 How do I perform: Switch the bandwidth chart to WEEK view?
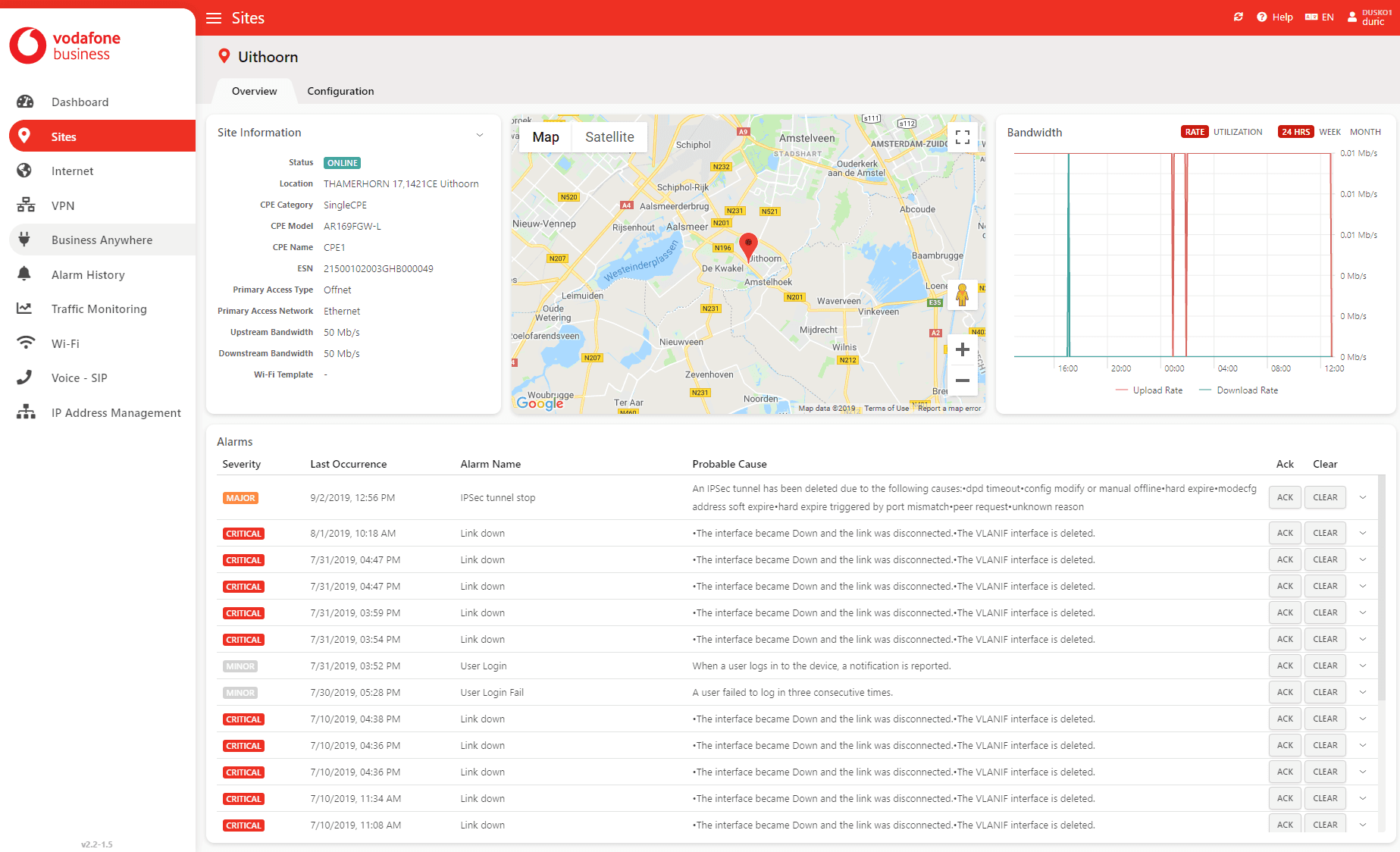[x=1330, y=131]
